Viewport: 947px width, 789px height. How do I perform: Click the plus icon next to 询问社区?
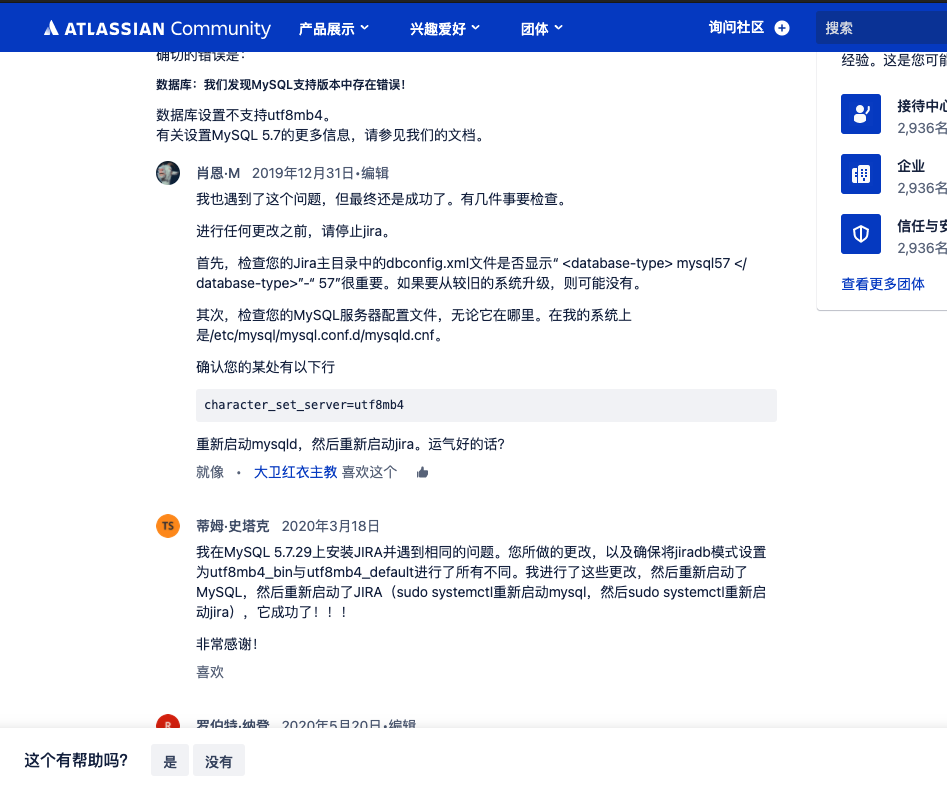click(782, 28)
